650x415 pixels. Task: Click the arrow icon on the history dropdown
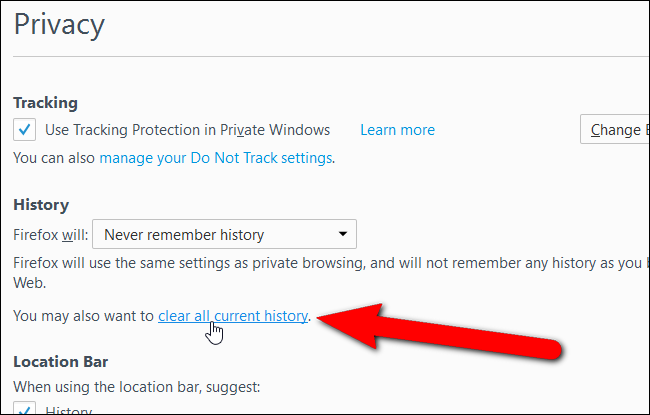[342, 234]
